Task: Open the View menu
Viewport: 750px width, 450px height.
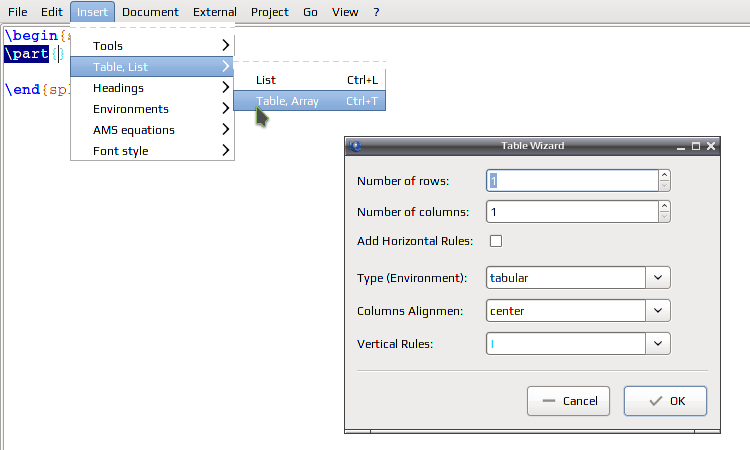Action: 345,12
